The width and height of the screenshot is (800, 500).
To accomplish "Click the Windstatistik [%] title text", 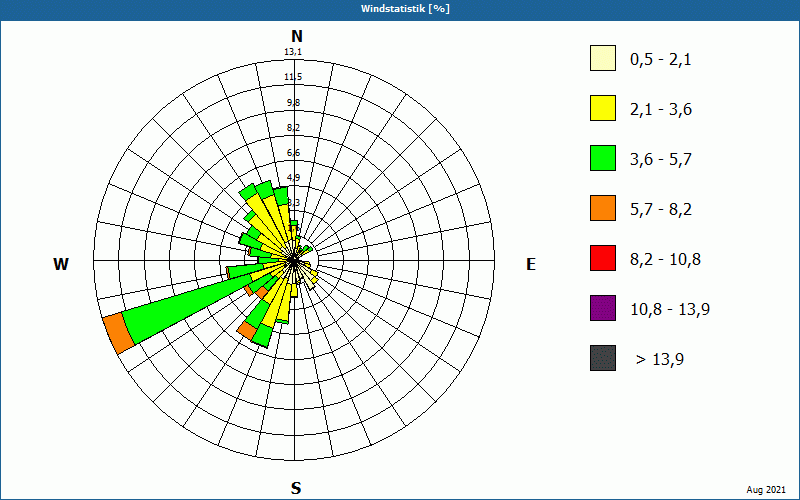I will (x=405, y=9).
